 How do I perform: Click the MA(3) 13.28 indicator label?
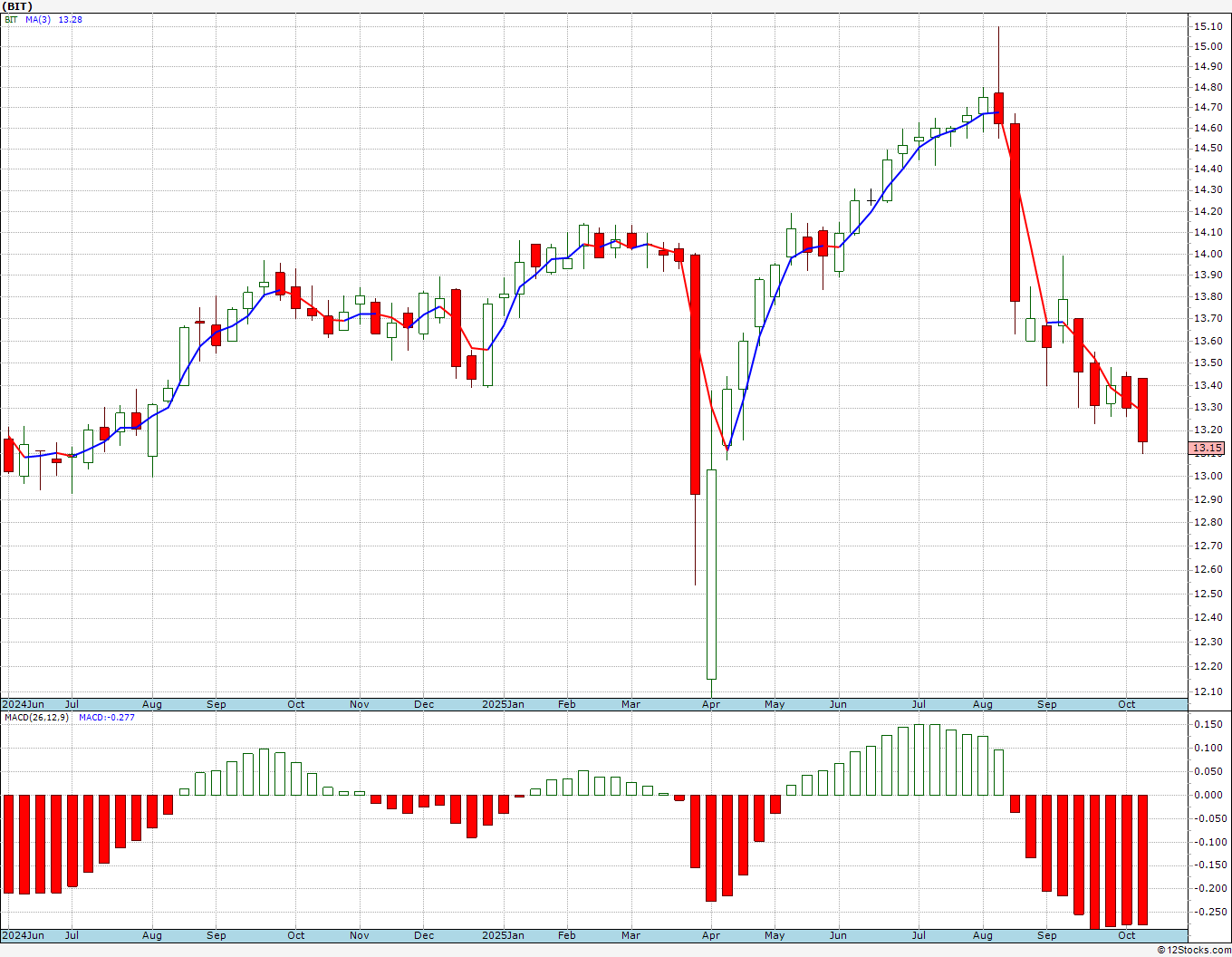tap(53, 19)
